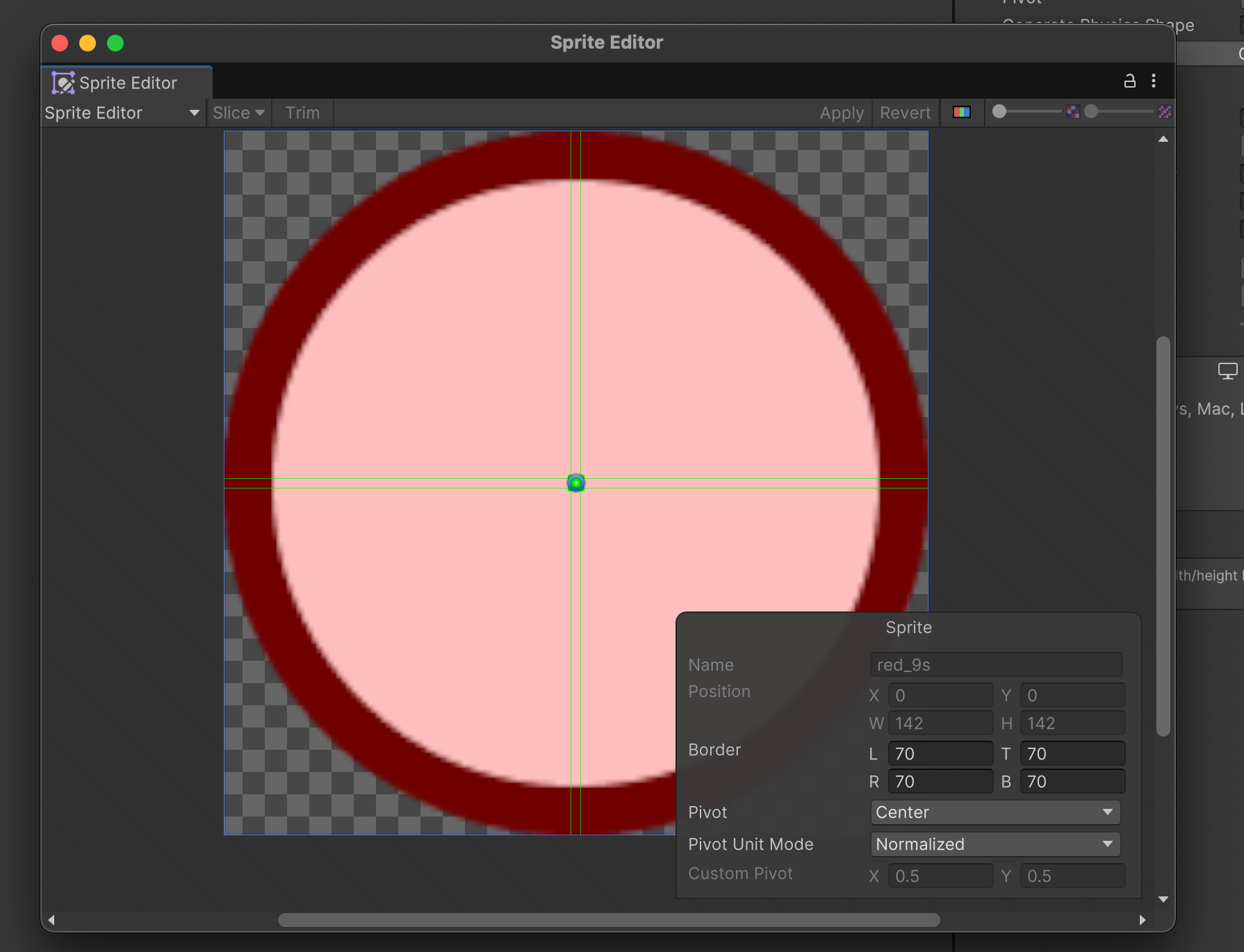The width and height of the screenshot is (1244, 952).
Task: Click the Custom Pivot label
Action: tap(740, 873)
